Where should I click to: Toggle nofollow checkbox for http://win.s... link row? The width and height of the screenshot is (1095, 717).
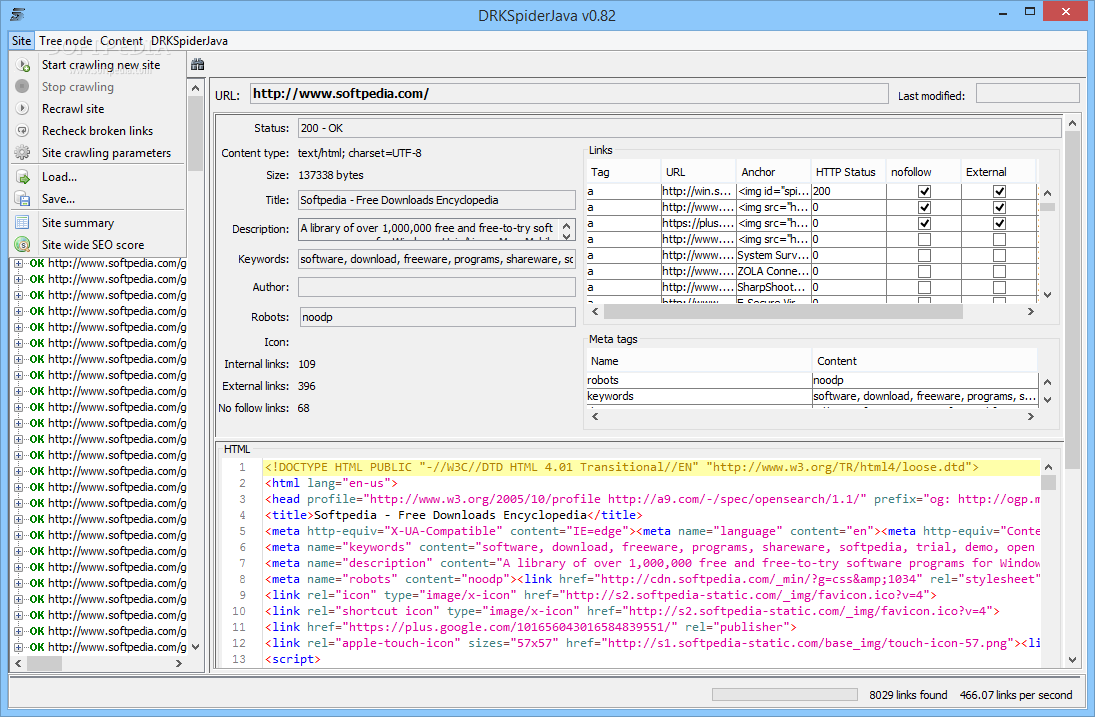tap(924, 191)
